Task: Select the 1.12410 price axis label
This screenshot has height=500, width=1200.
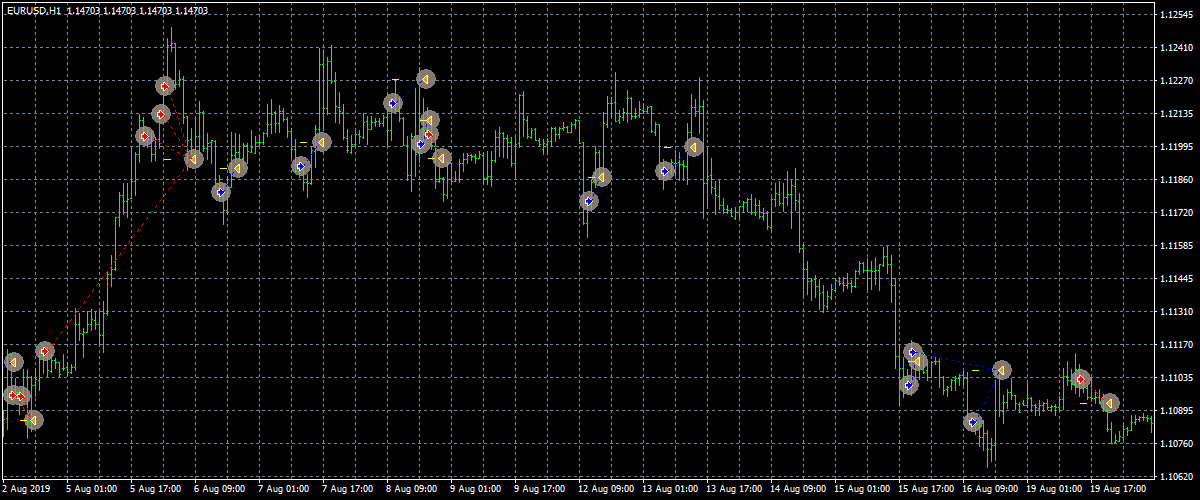Action: click(1177, 48)
